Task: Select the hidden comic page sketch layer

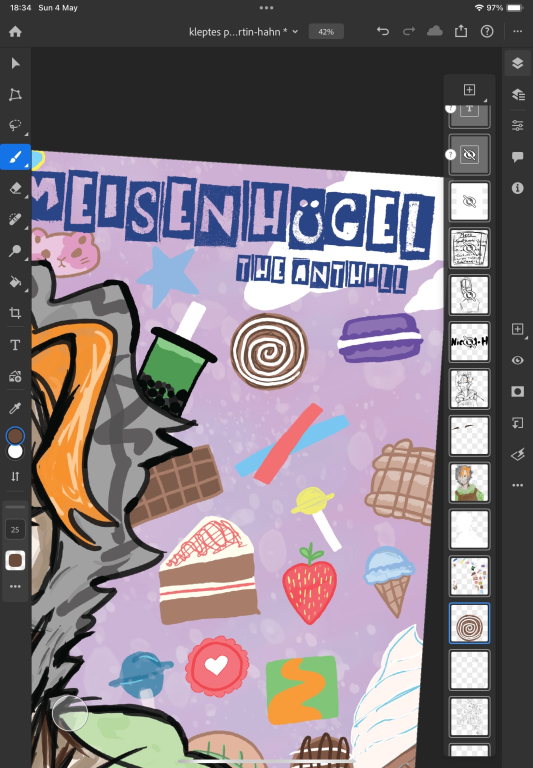Action: click(469, 248)
